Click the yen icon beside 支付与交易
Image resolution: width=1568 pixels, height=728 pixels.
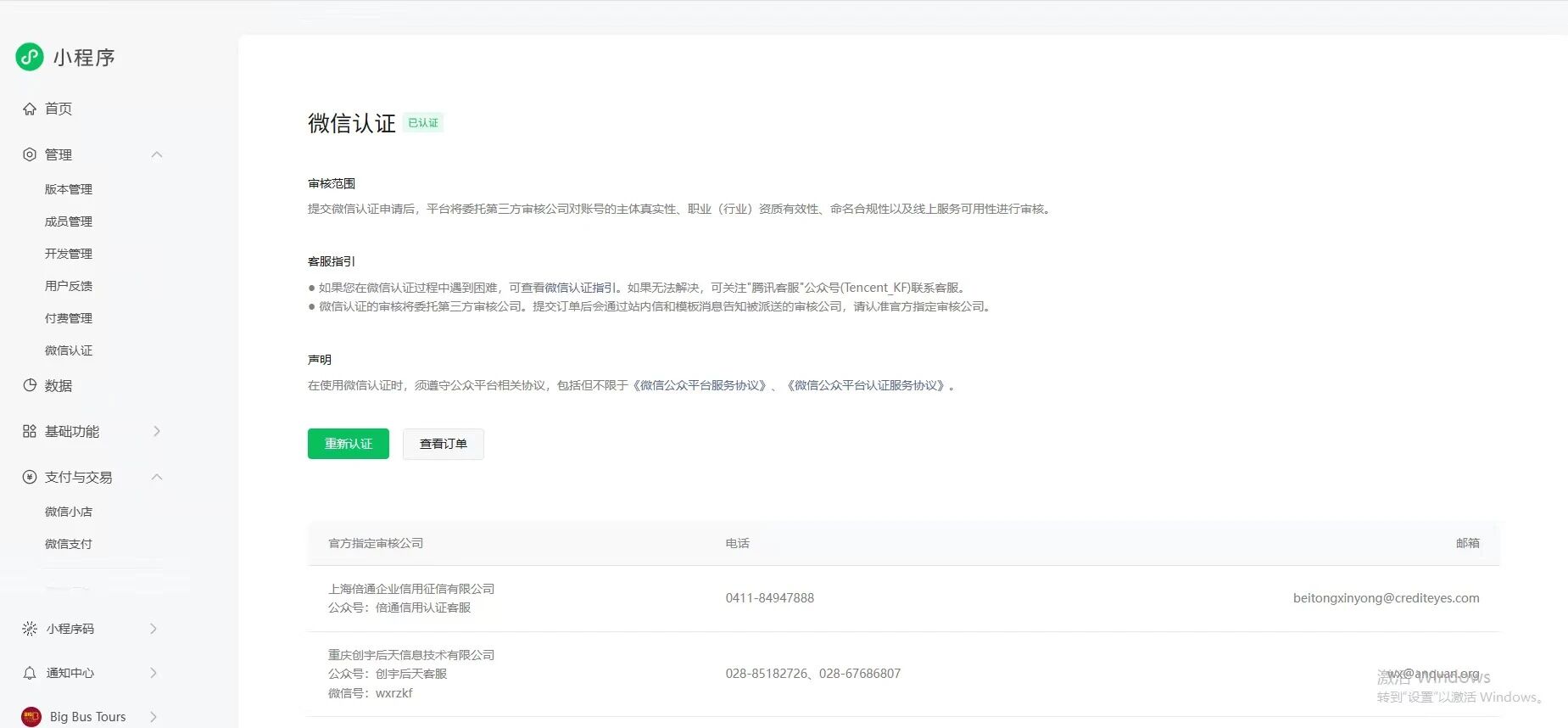30,477
